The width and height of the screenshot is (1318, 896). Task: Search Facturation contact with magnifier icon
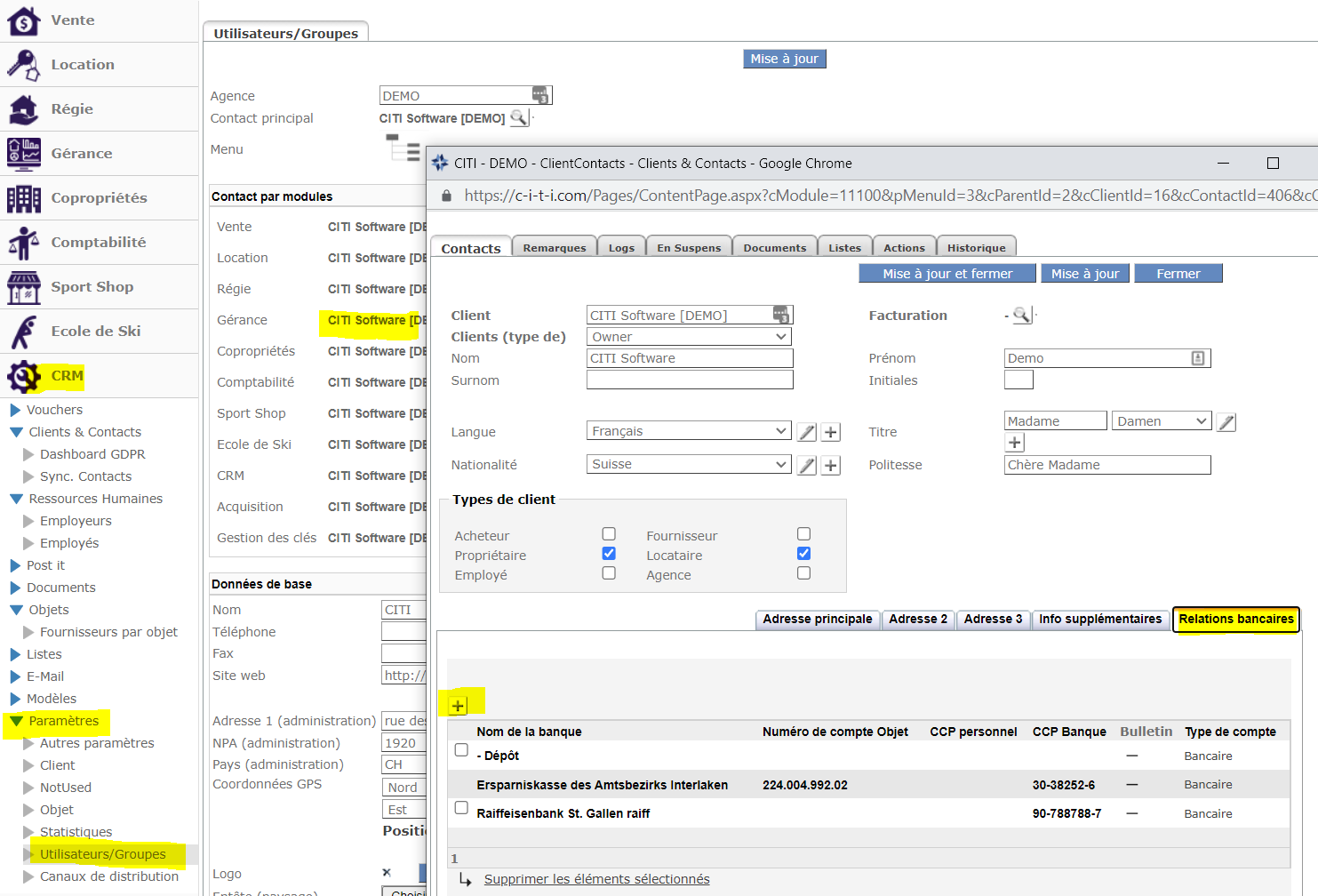pos(1022,315)
